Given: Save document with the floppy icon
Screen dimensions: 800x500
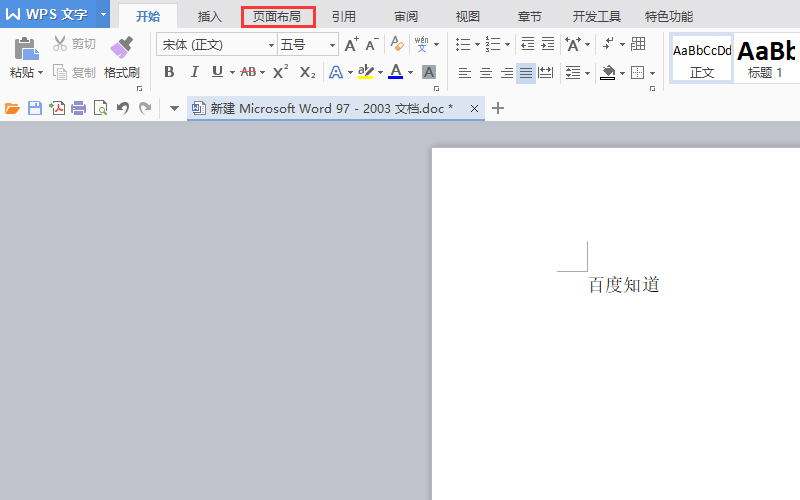Looking at the screenshot, I should point(35,108).
